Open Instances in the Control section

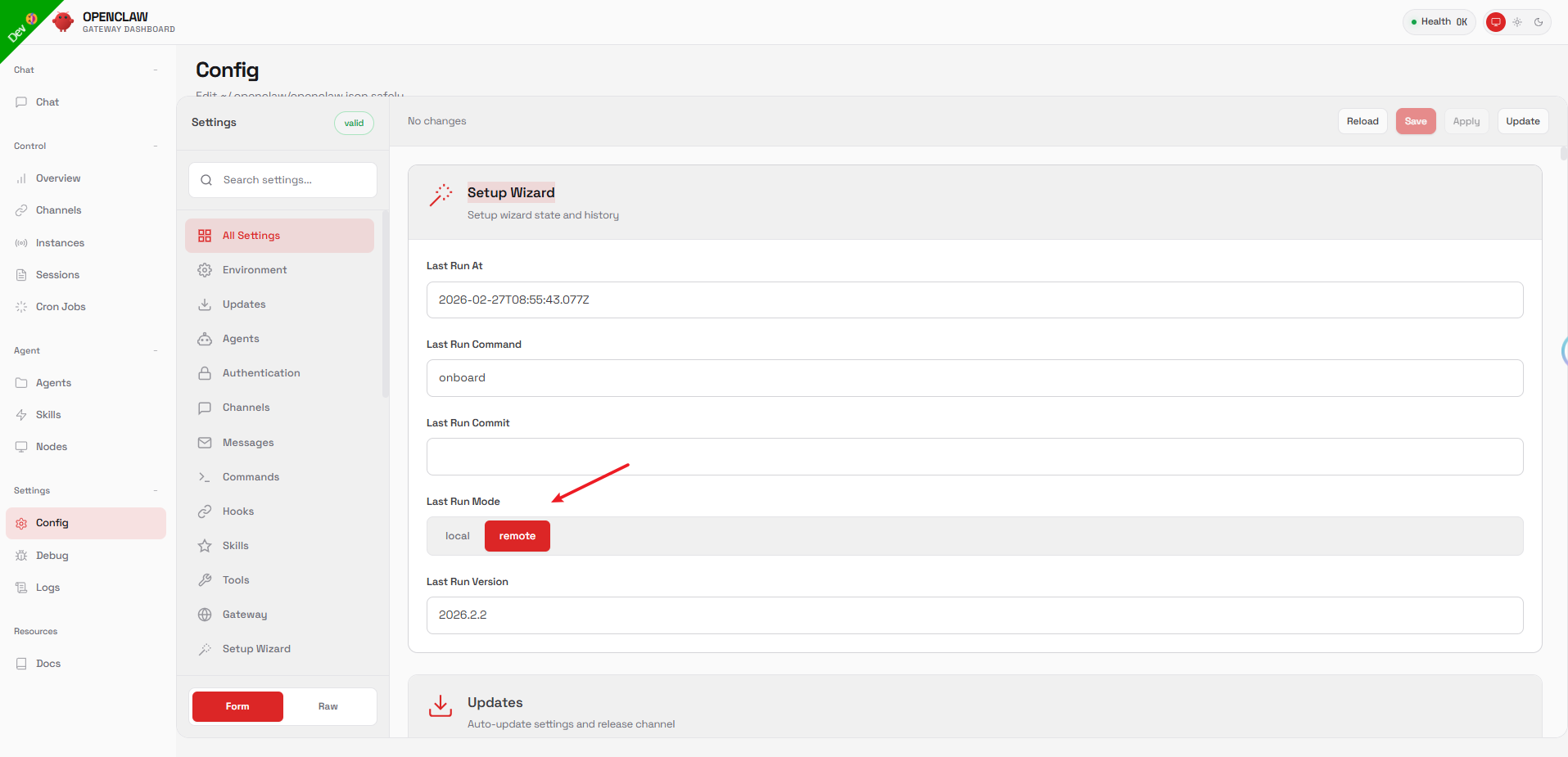click(60, 243)
